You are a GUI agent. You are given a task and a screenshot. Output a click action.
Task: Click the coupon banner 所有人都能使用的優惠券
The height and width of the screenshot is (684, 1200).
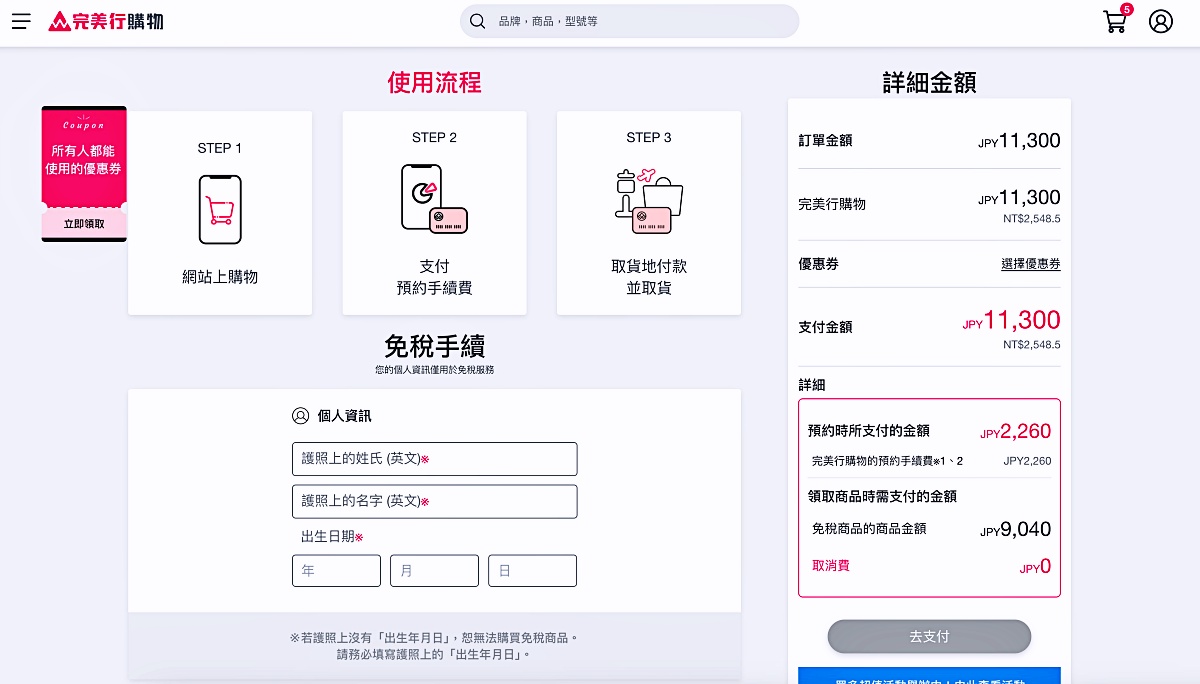84,160
